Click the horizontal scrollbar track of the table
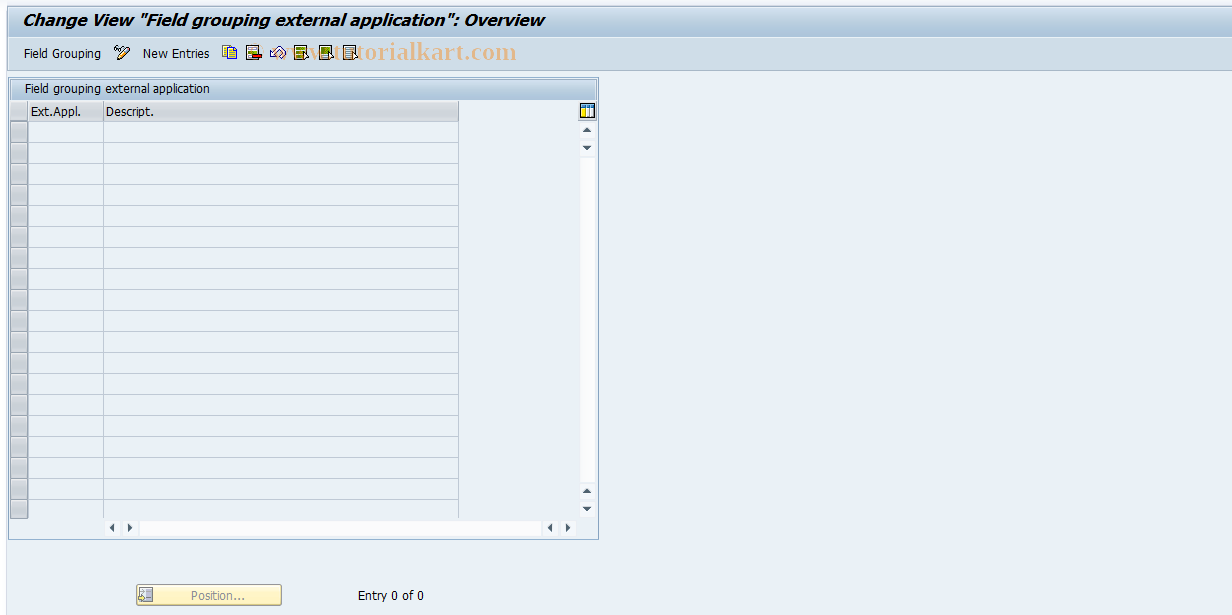This screenshot has height=615, width=1232. pyautogui.click(x=340, y=527)
